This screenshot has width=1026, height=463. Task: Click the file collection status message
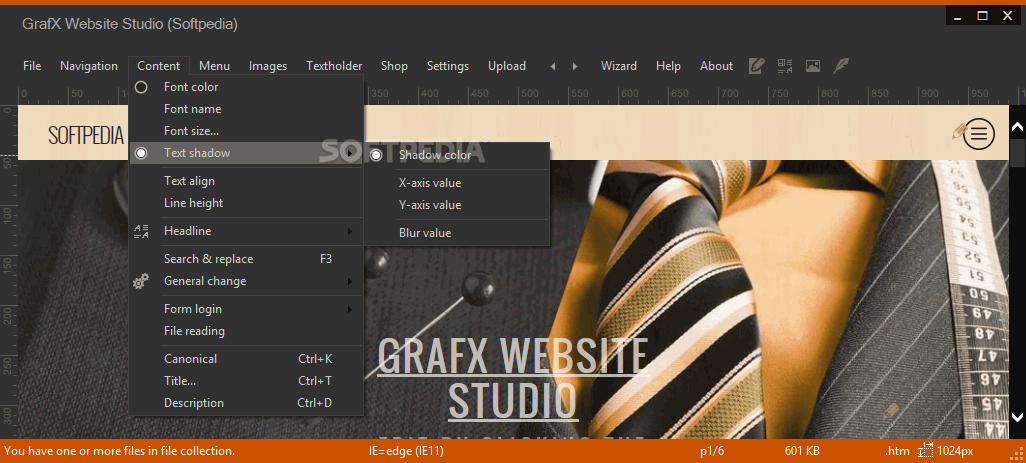pos(119,451)
